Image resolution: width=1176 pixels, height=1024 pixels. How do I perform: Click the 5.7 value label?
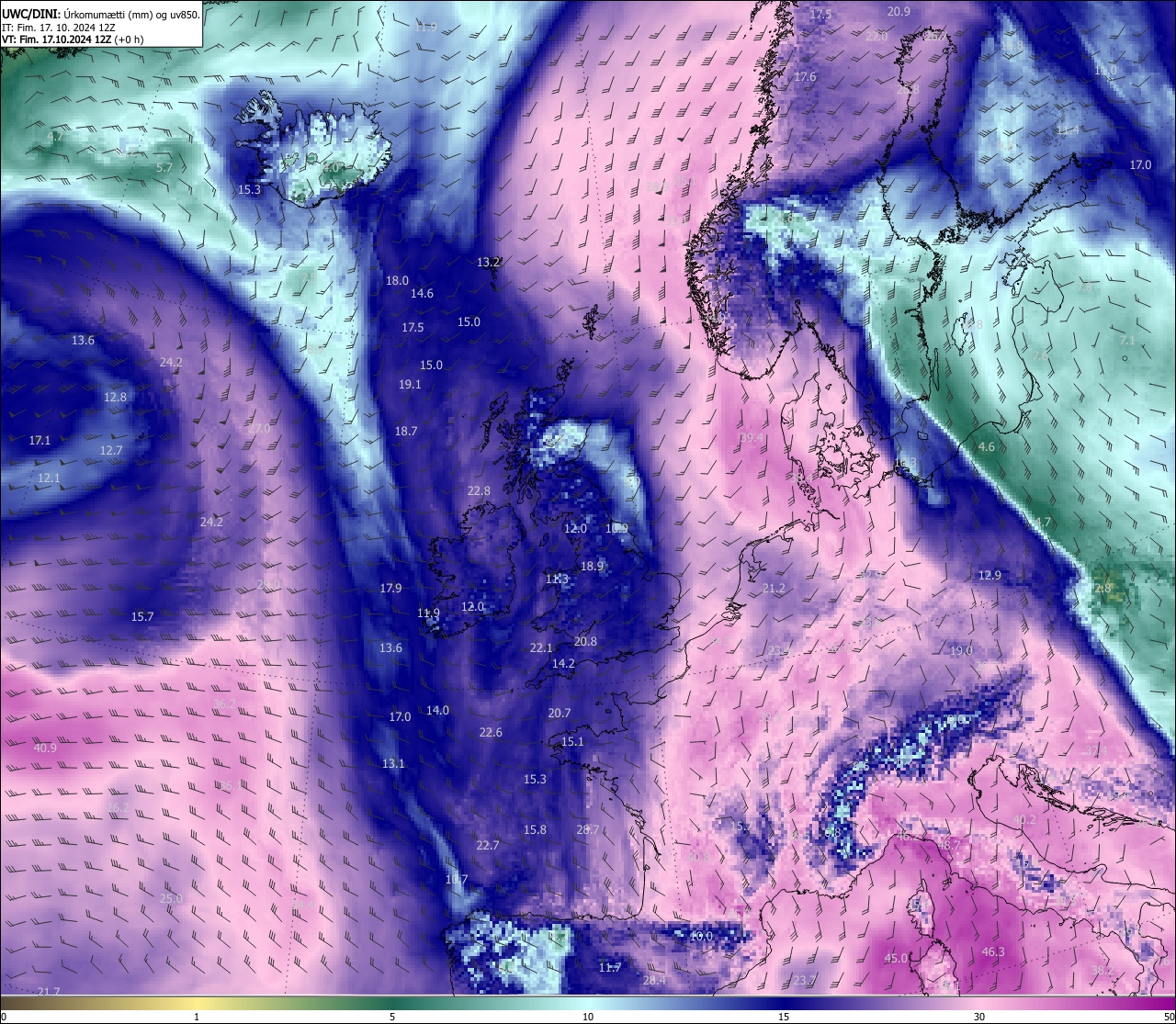(164, 168)
